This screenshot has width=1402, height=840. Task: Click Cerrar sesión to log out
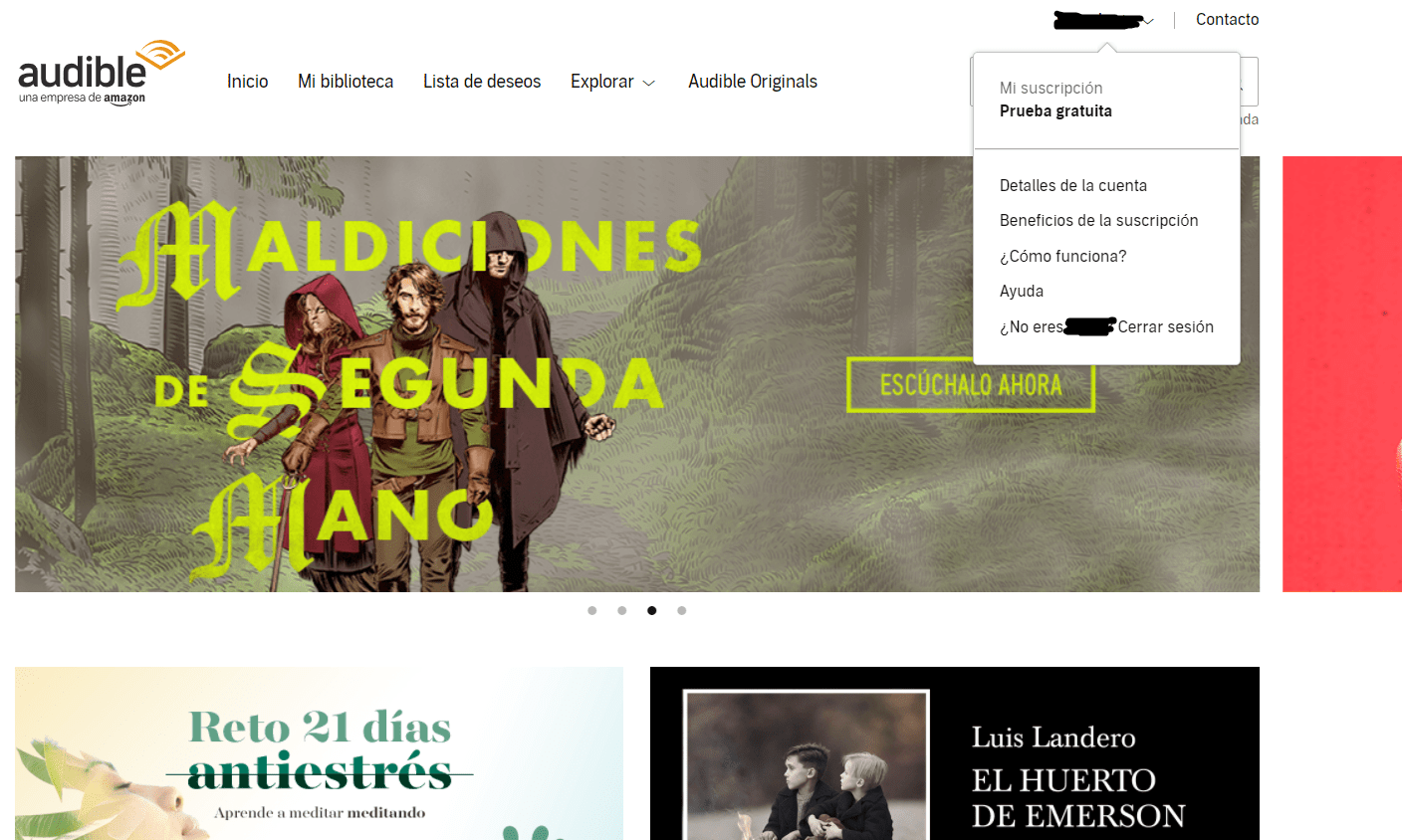pyautogui.click(x=1166, y=327)
